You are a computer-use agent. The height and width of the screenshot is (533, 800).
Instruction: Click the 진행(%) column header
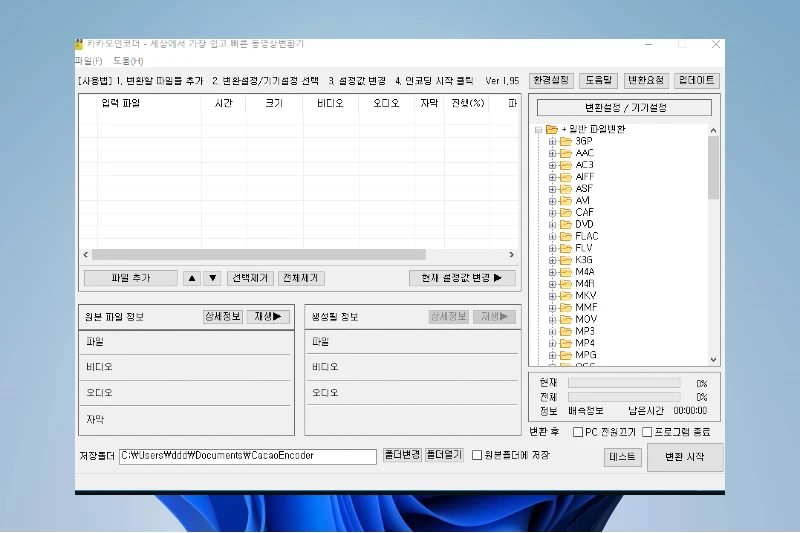coord(467,103)
